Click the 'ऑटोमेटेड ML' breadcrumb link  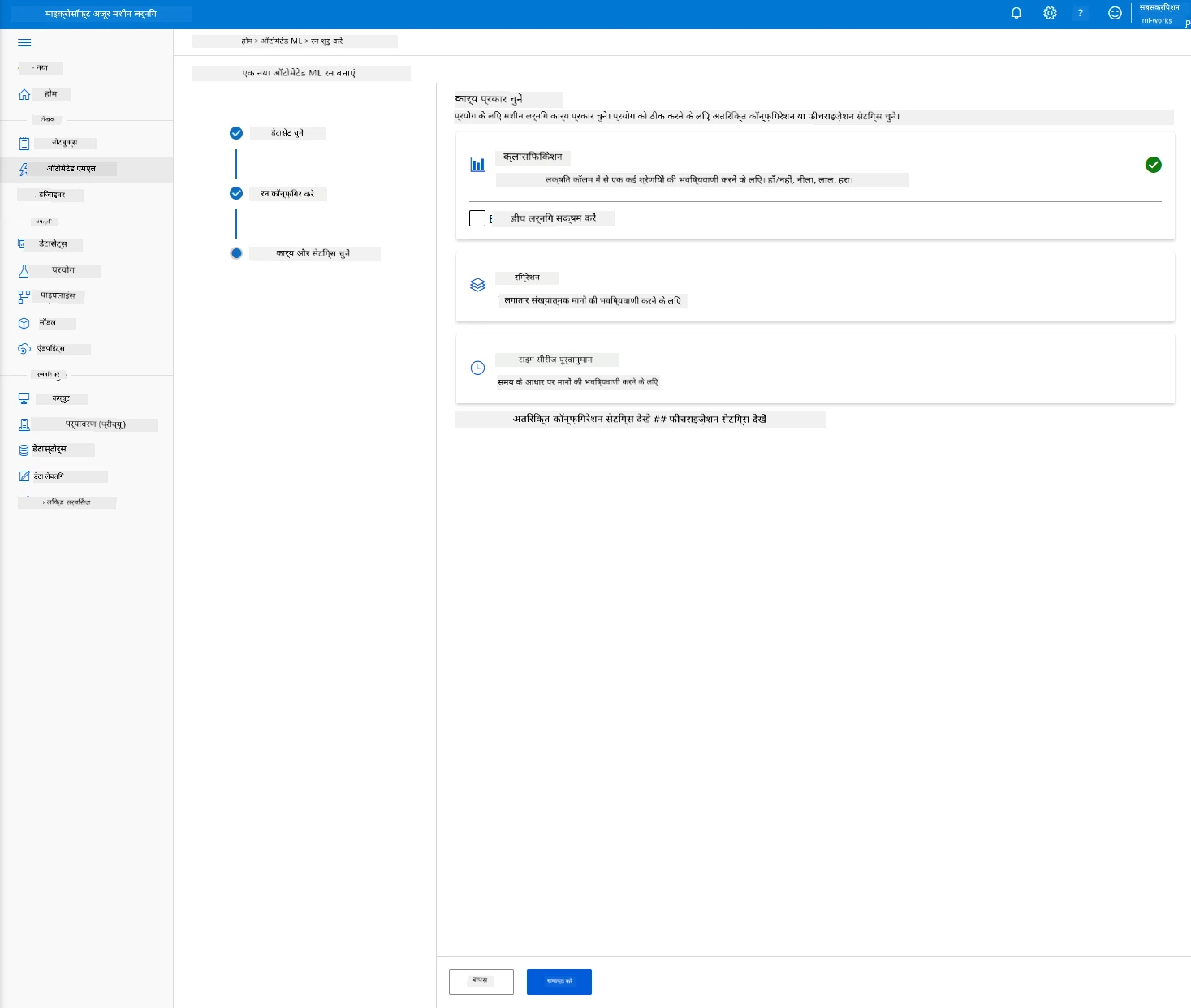coord(281,41)
